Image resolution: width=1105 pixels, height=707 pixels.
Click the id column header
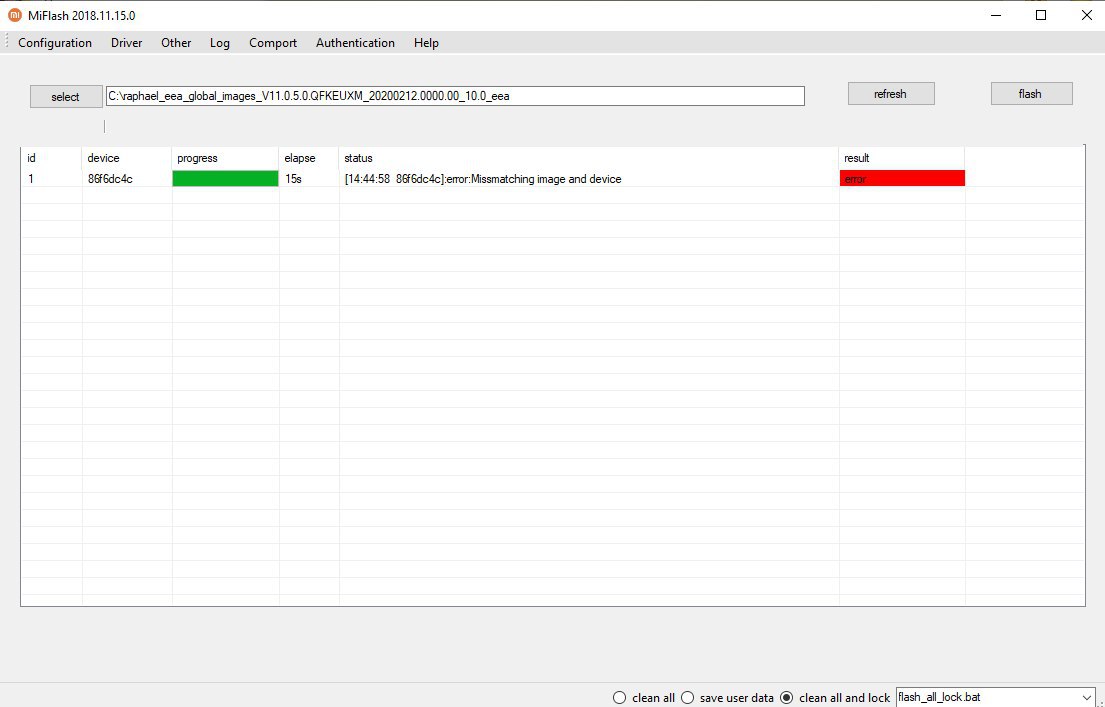tap(51, 158)
